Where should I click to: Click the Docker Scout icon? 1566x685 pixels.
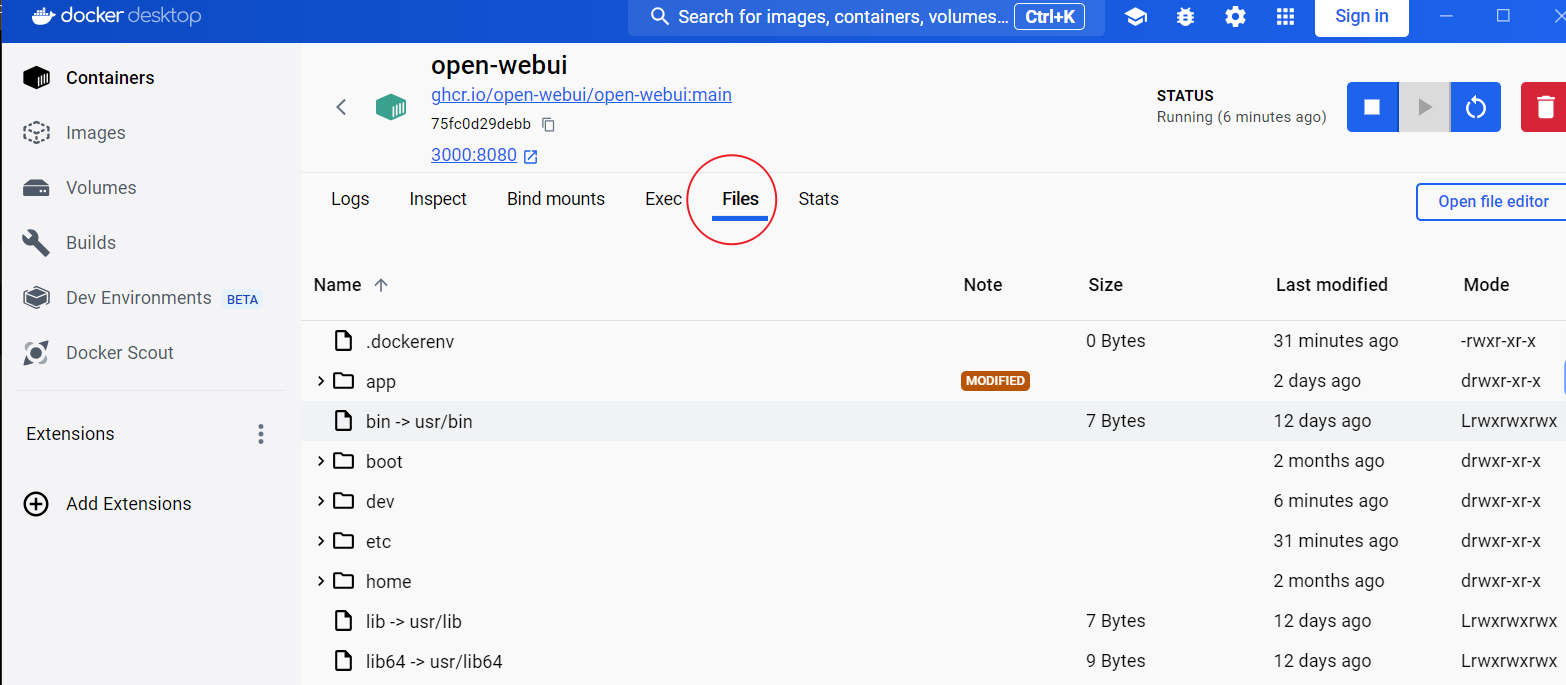click(x=36, y=353)
